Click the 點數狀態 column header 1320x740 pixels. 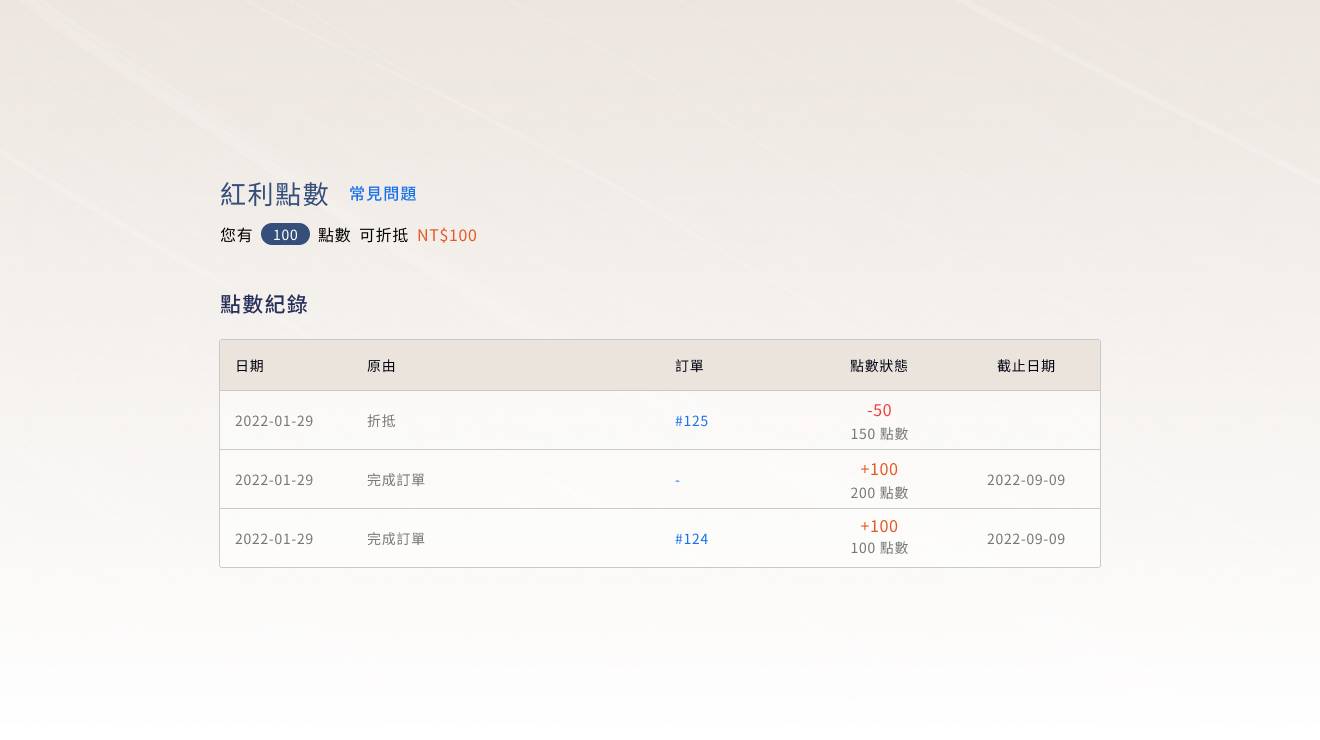coord(879,366)
